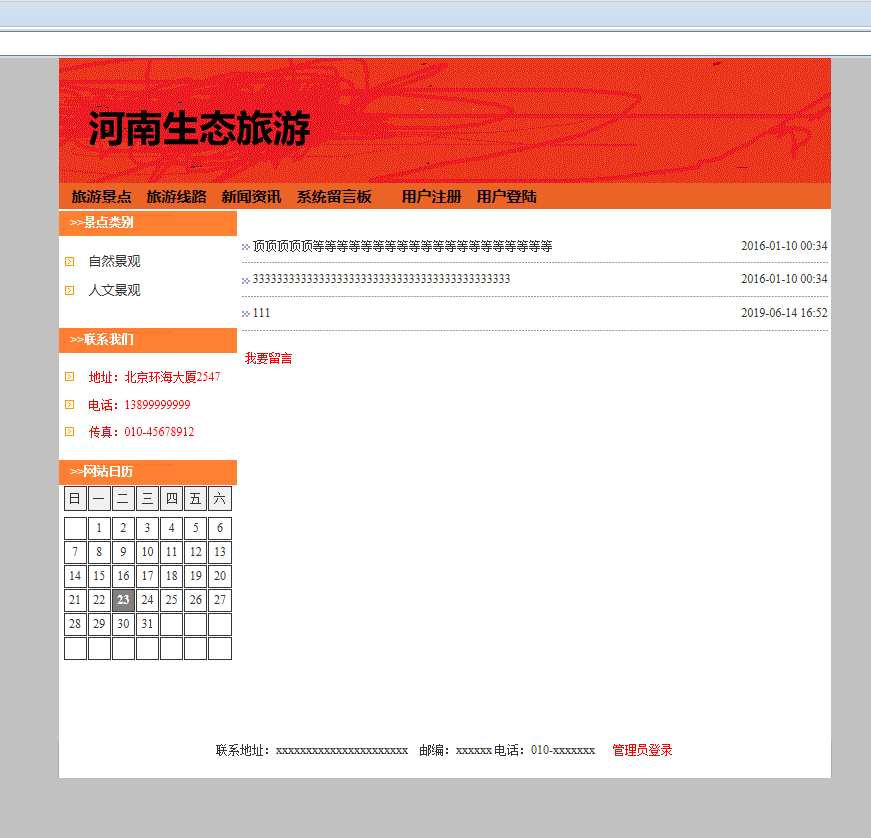Open the 用户登陆 login page
Viewport: 871px width, 838px height.
coord(505,197)
